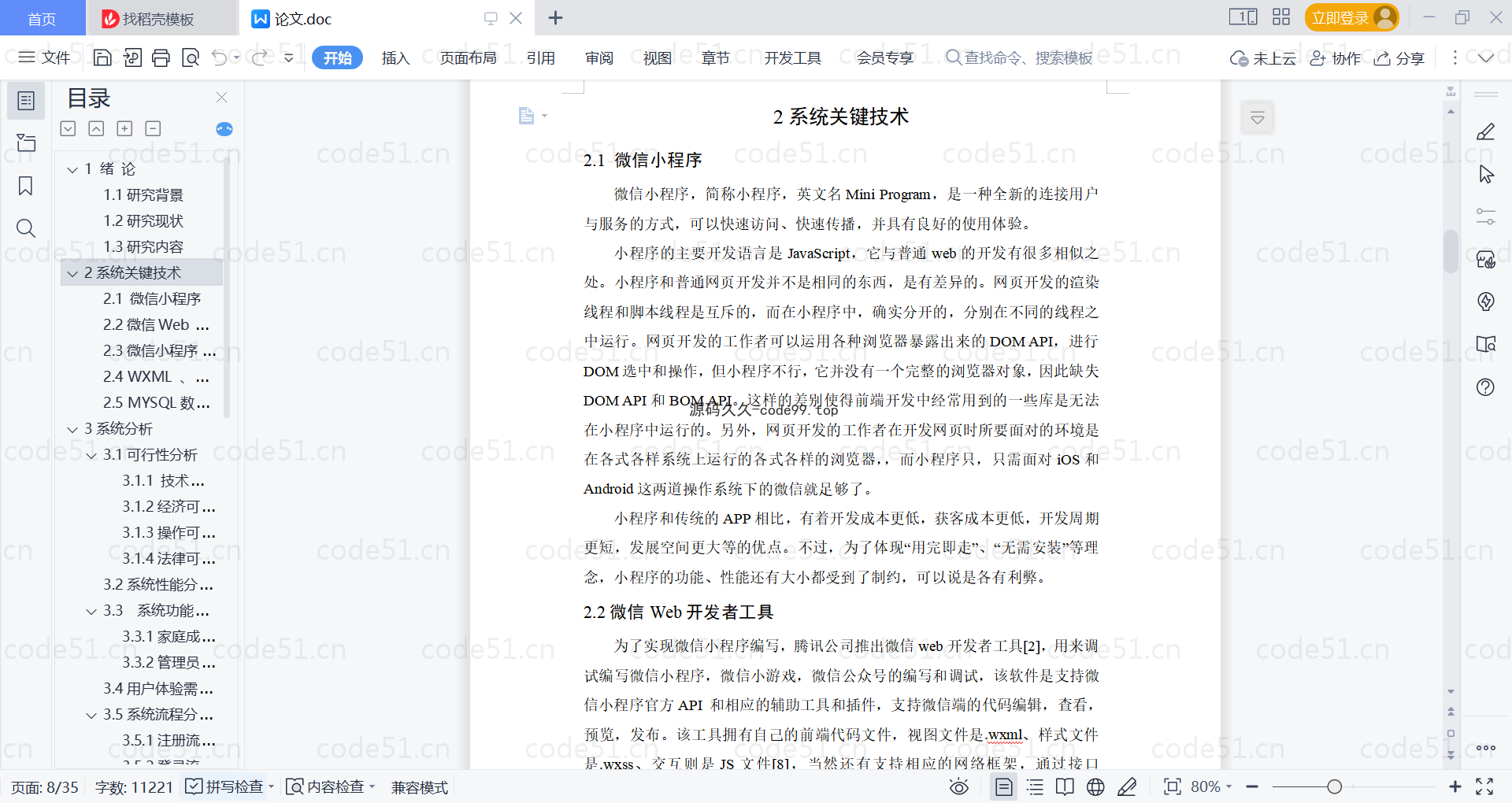This screenshot has height=803, width=1512.
Task: Toggle writing mode pen icon in status bar
Action: click(1127, 786)
